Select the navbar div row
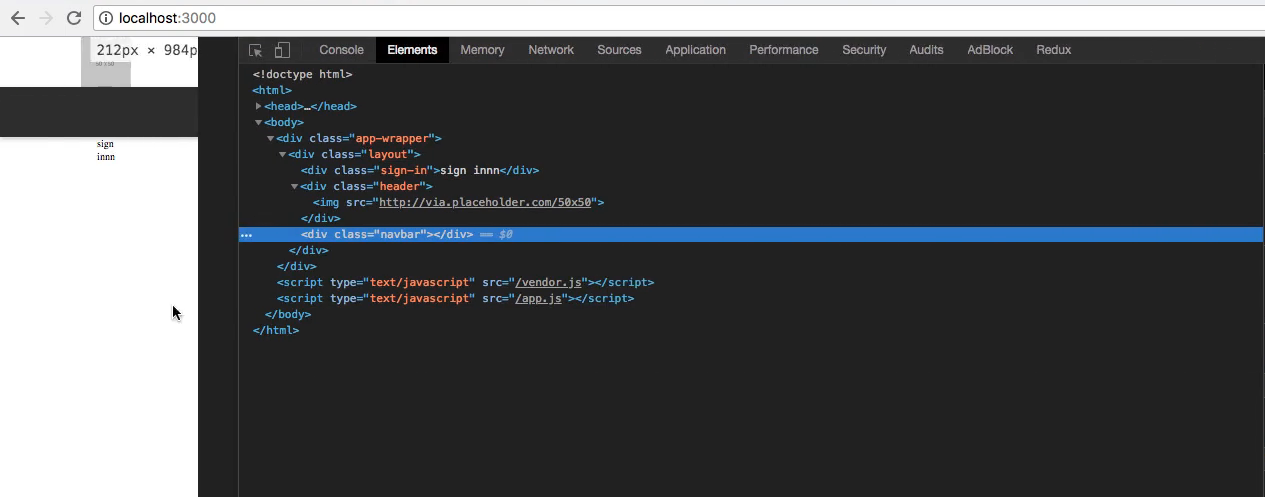1265x497 pixels. [x=751, y=234]
